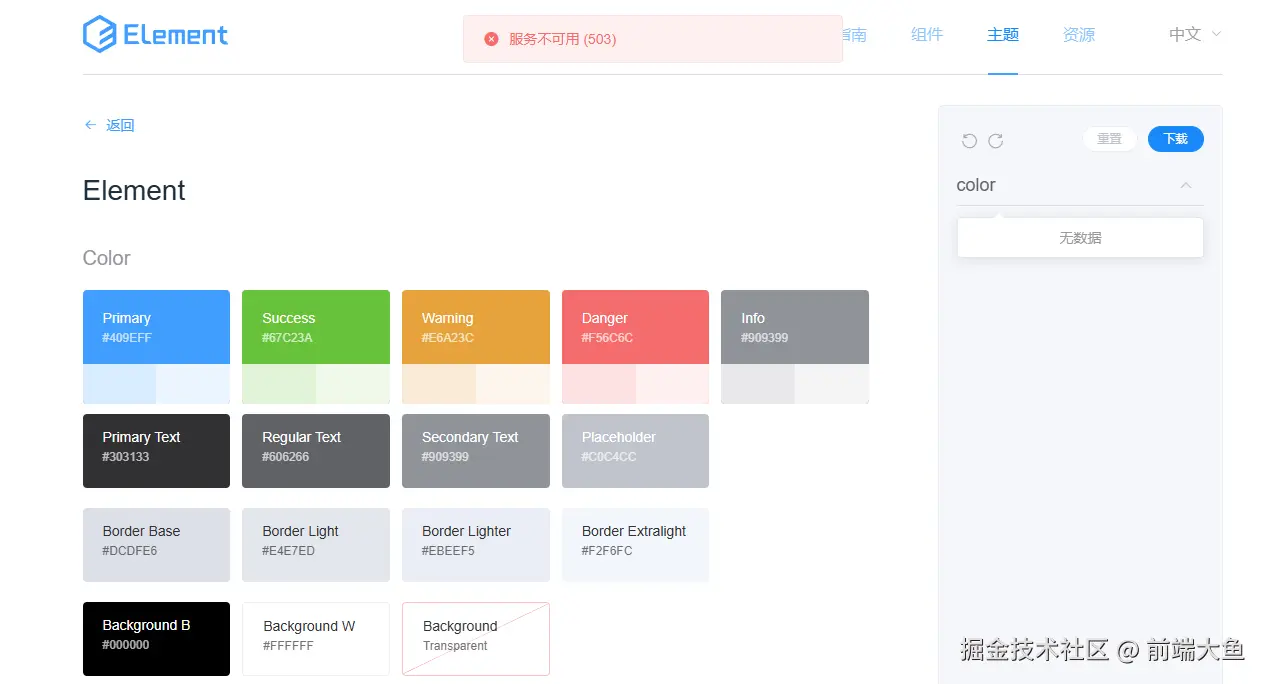The image size is (1266, 684).
Task: Click the back arrow icon beside 返回
Action: click(90, 125)
